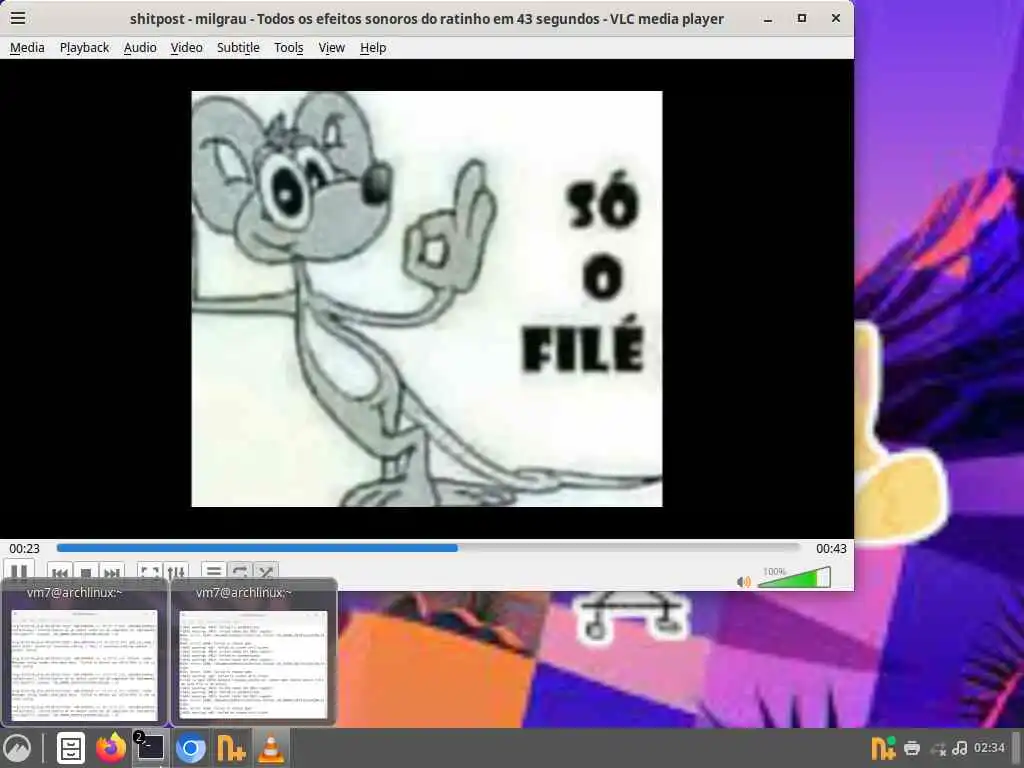Viewport: 1024px width, 768px height.
Task: Open the printer tray icon
Action: point(912,748)
